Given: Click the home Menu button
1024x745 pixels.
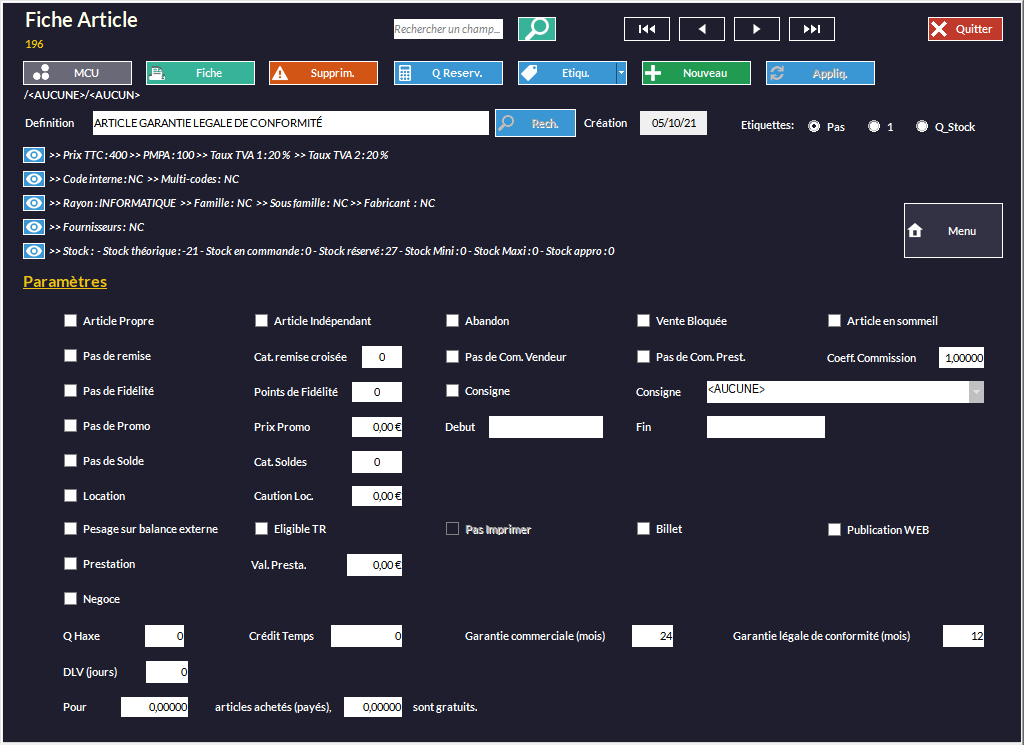Looking at the screenshot, I should click(x=952, y=231).
